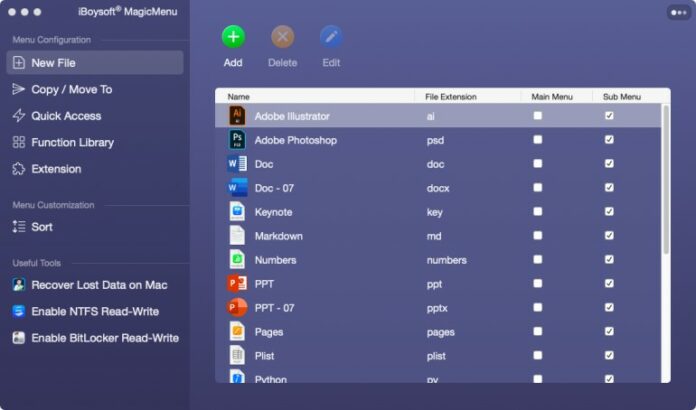Open the Extension puzzle-piece section

[95, 169]
